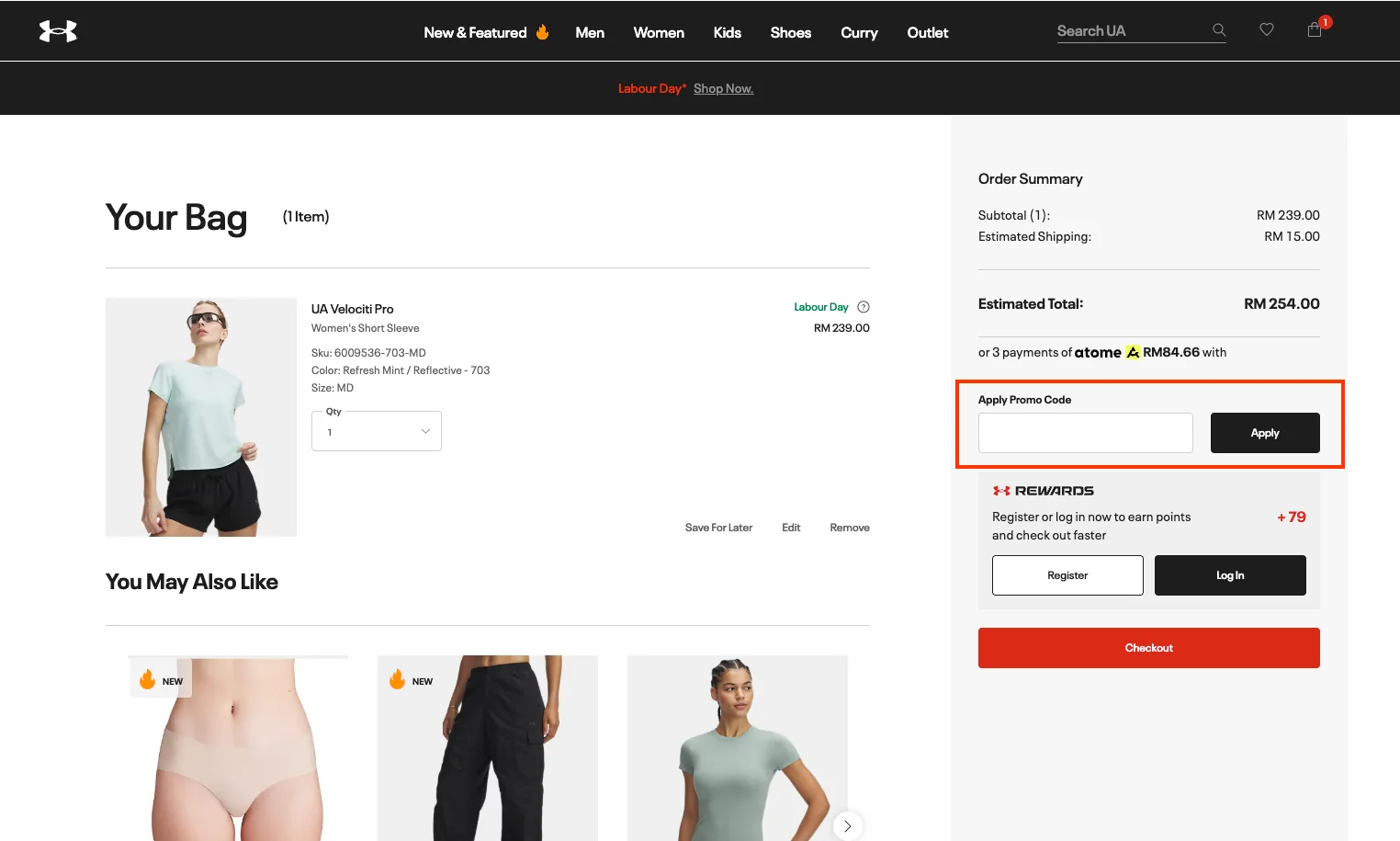Open the Qty dropdown
Screen dimensions: 1400x841
tap(377, 431)
